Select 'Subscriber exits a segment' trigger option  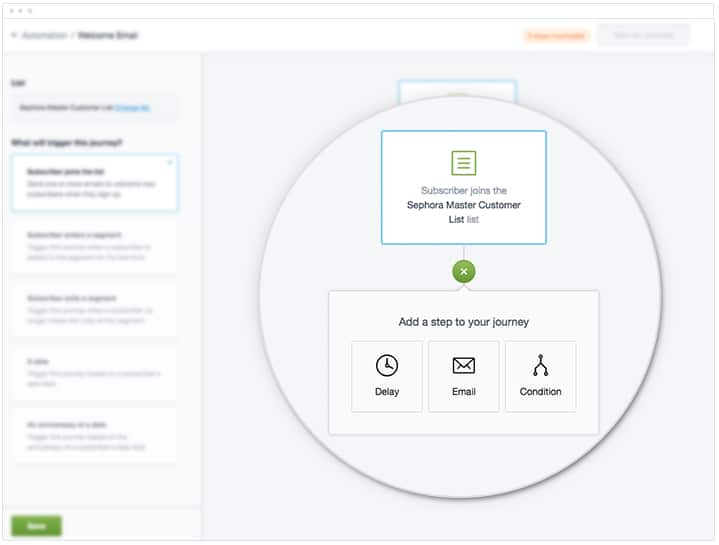pyautogui.click(x=94, y=309)
